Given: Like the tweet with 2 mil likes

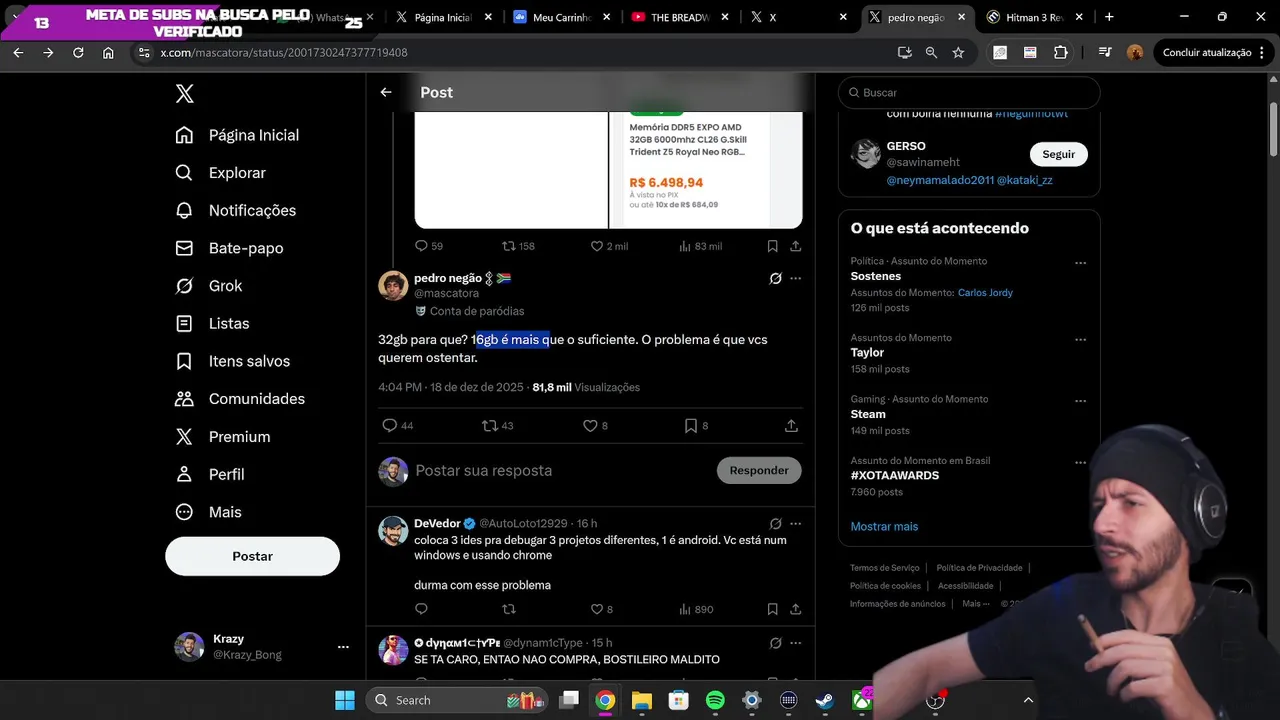Looking at the screenshot, I should [597, 246].
